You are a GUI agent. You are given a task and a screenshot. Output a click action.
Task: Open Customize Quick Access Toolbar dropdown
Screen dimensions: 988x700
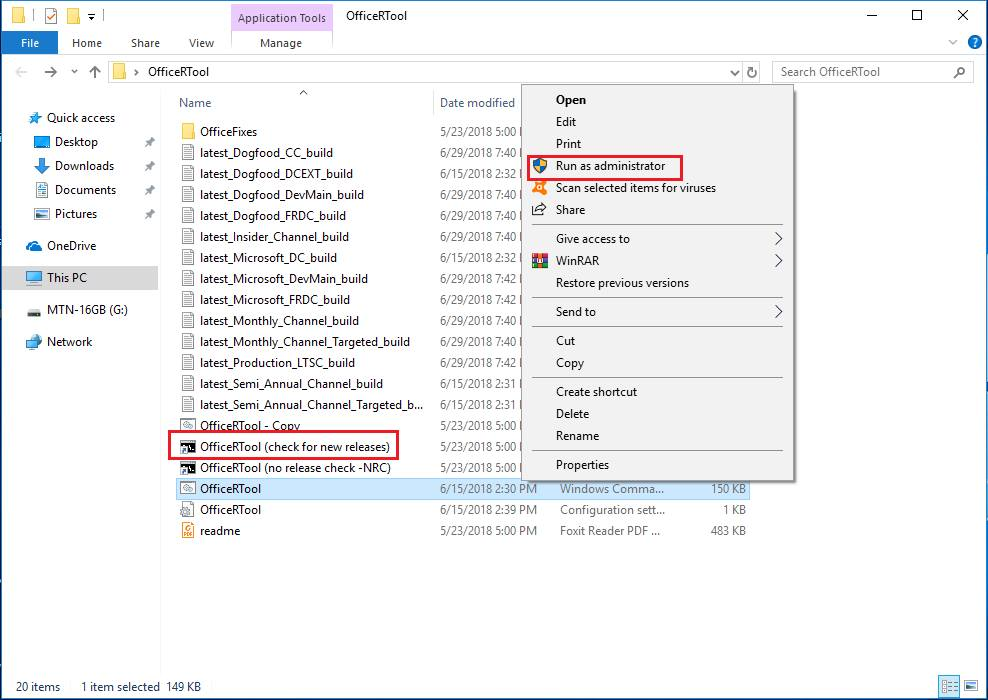click(91, 16)
